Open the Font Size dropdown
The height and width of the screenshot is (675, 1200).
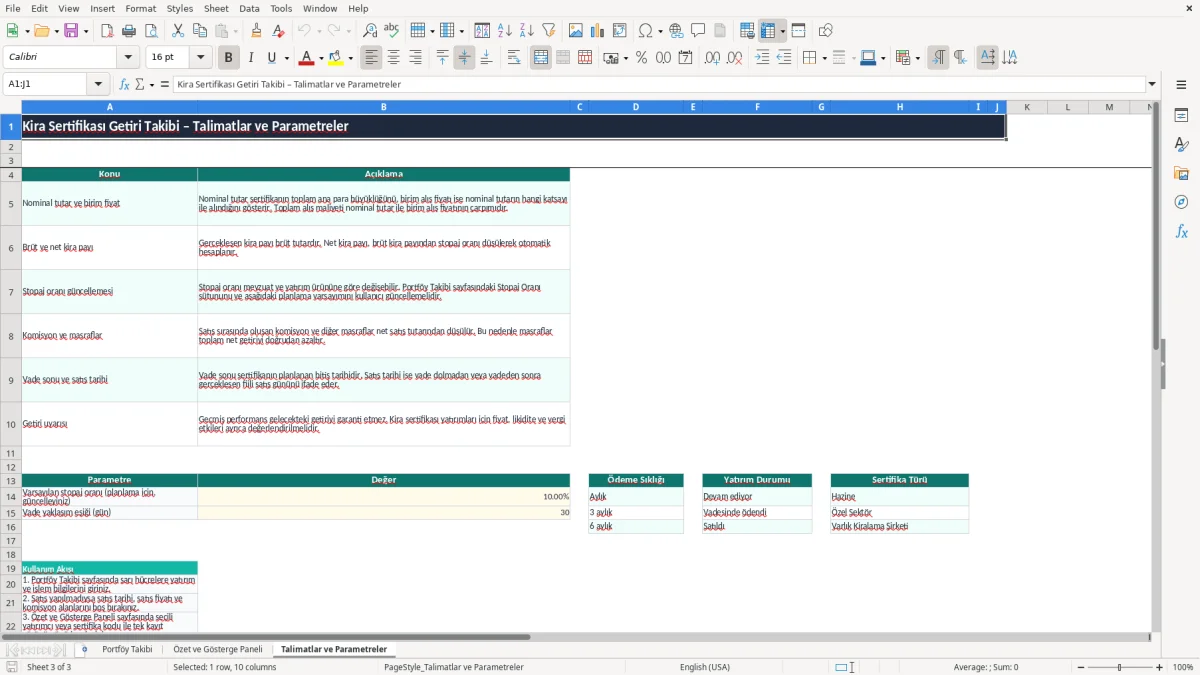pos(201,58)
